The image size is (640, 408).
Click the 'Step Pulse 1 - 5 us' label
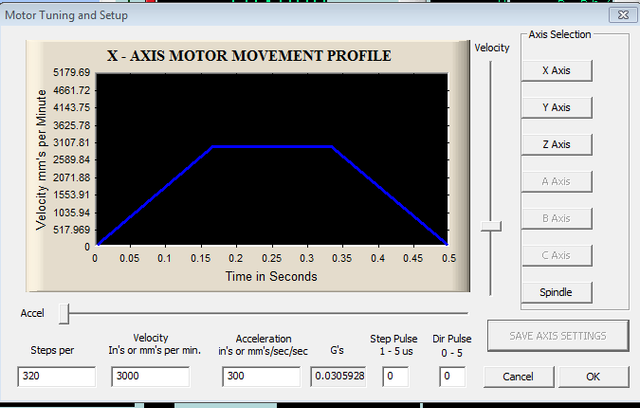point(394,345)
